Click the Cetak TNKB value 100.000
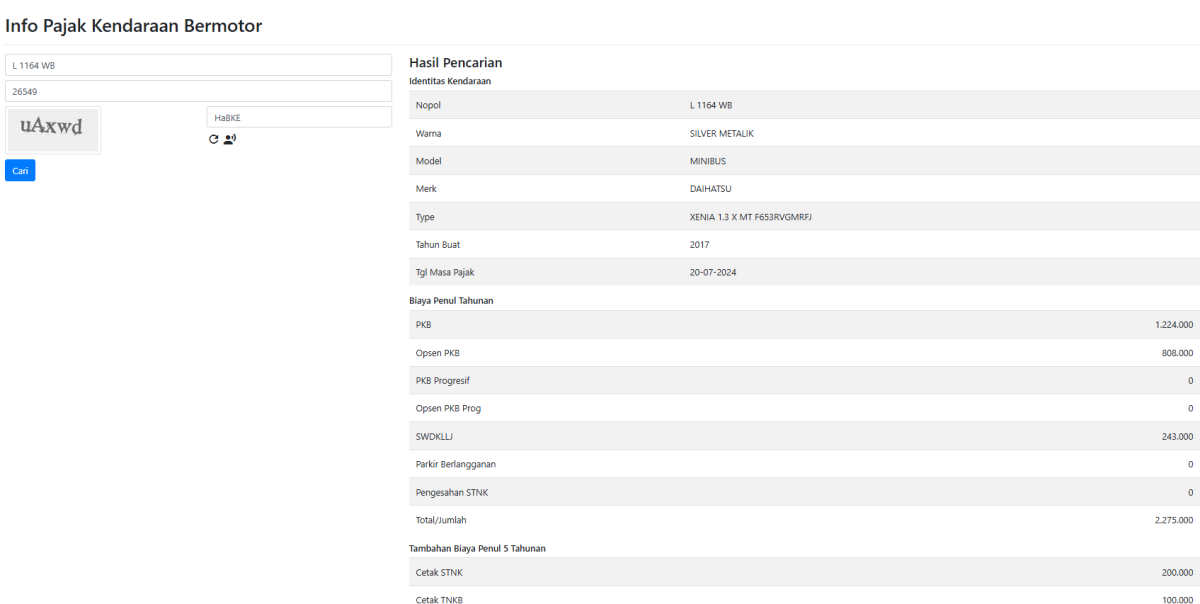 (1176, 600)
